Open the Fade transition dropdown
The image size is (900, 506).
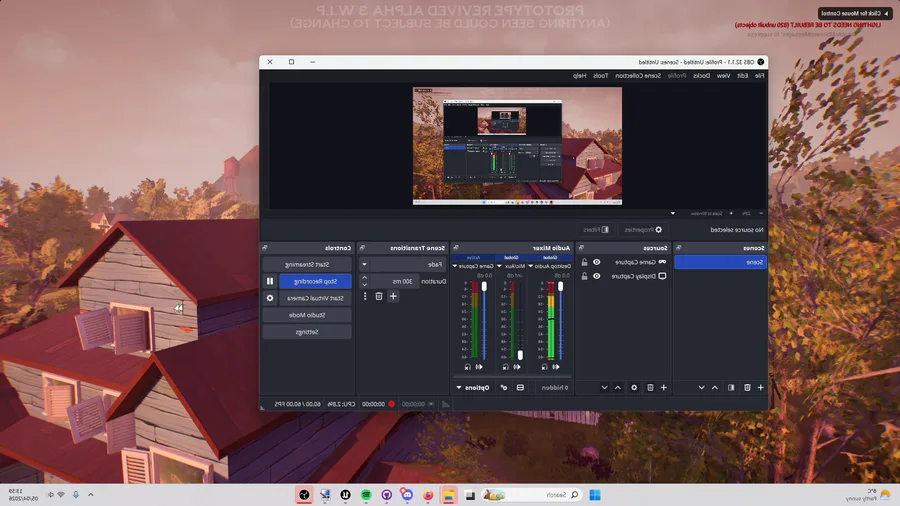pyautogui.click(x=364, y=264)
